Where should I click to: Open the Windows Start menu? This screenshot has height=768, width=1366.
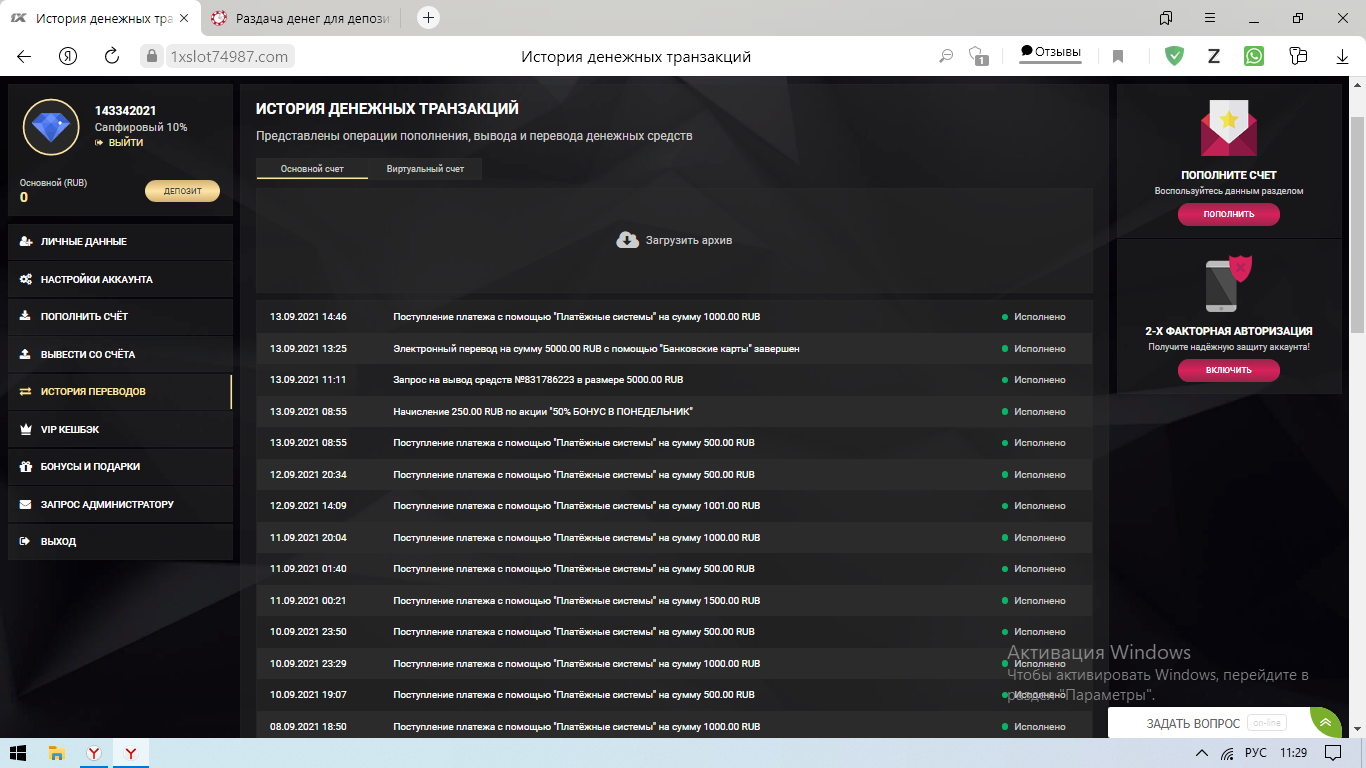point(18,753)
